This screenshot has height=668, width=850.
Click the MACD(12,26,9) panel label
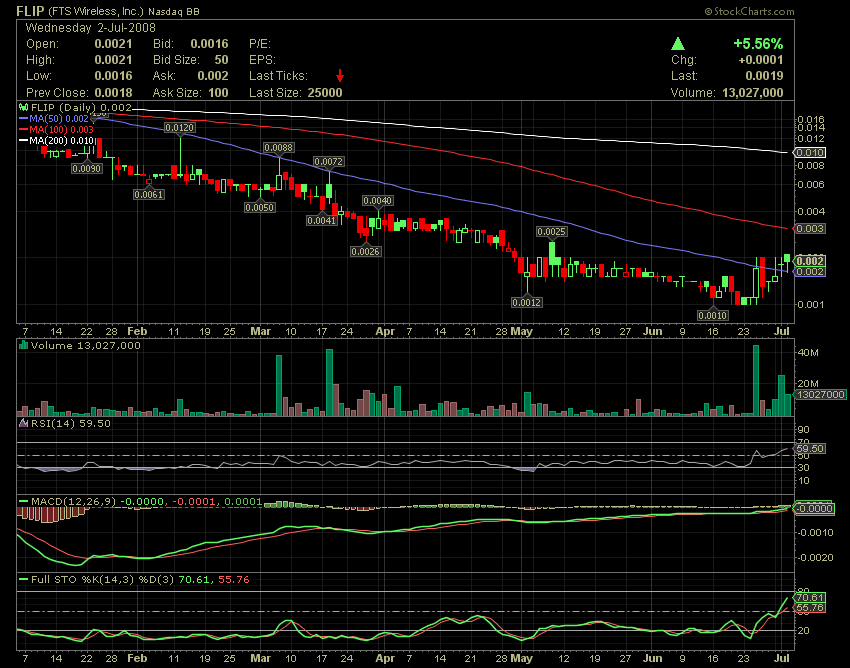(73, 502)
